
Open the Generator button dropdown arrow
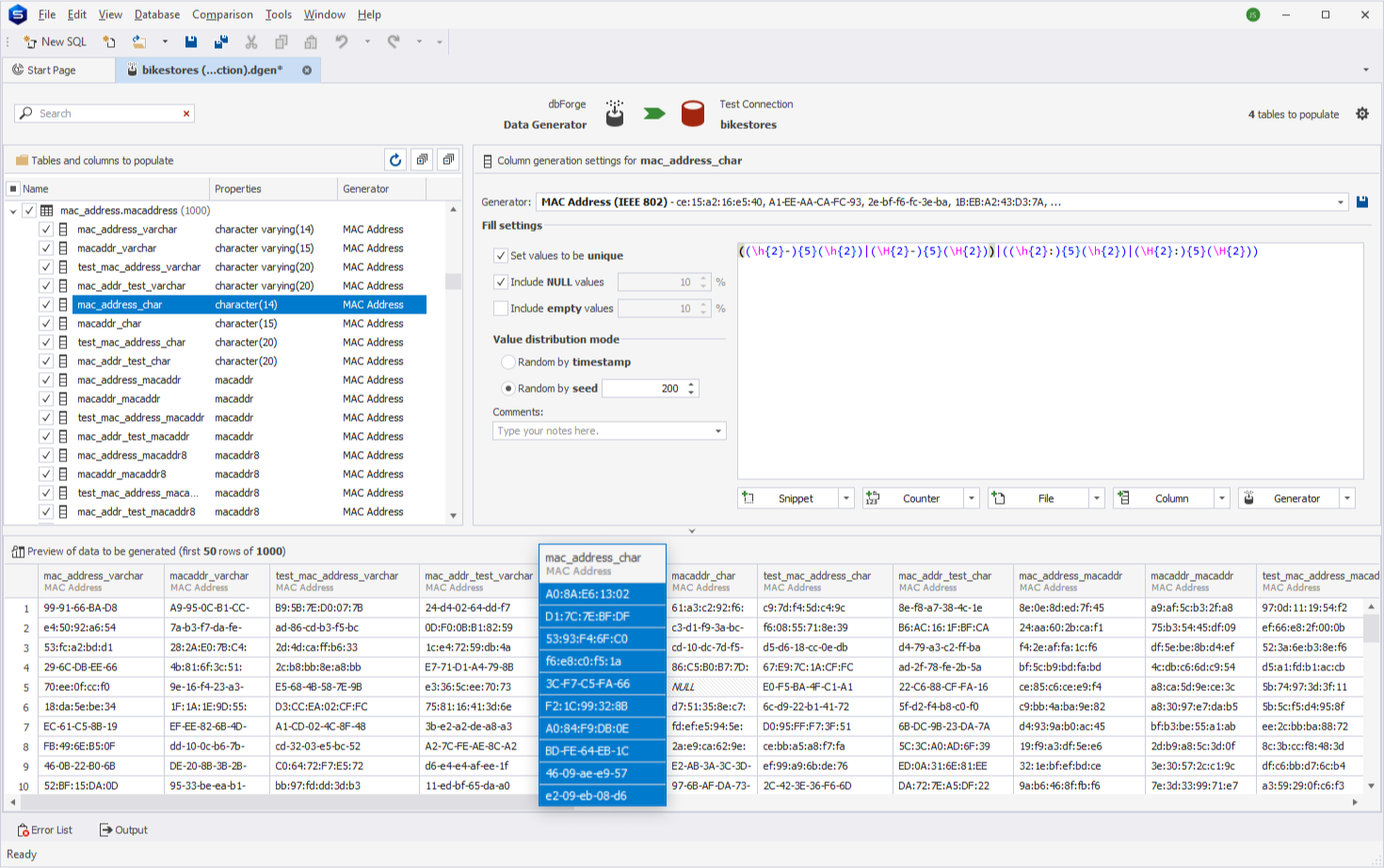tap(1347, 498)
